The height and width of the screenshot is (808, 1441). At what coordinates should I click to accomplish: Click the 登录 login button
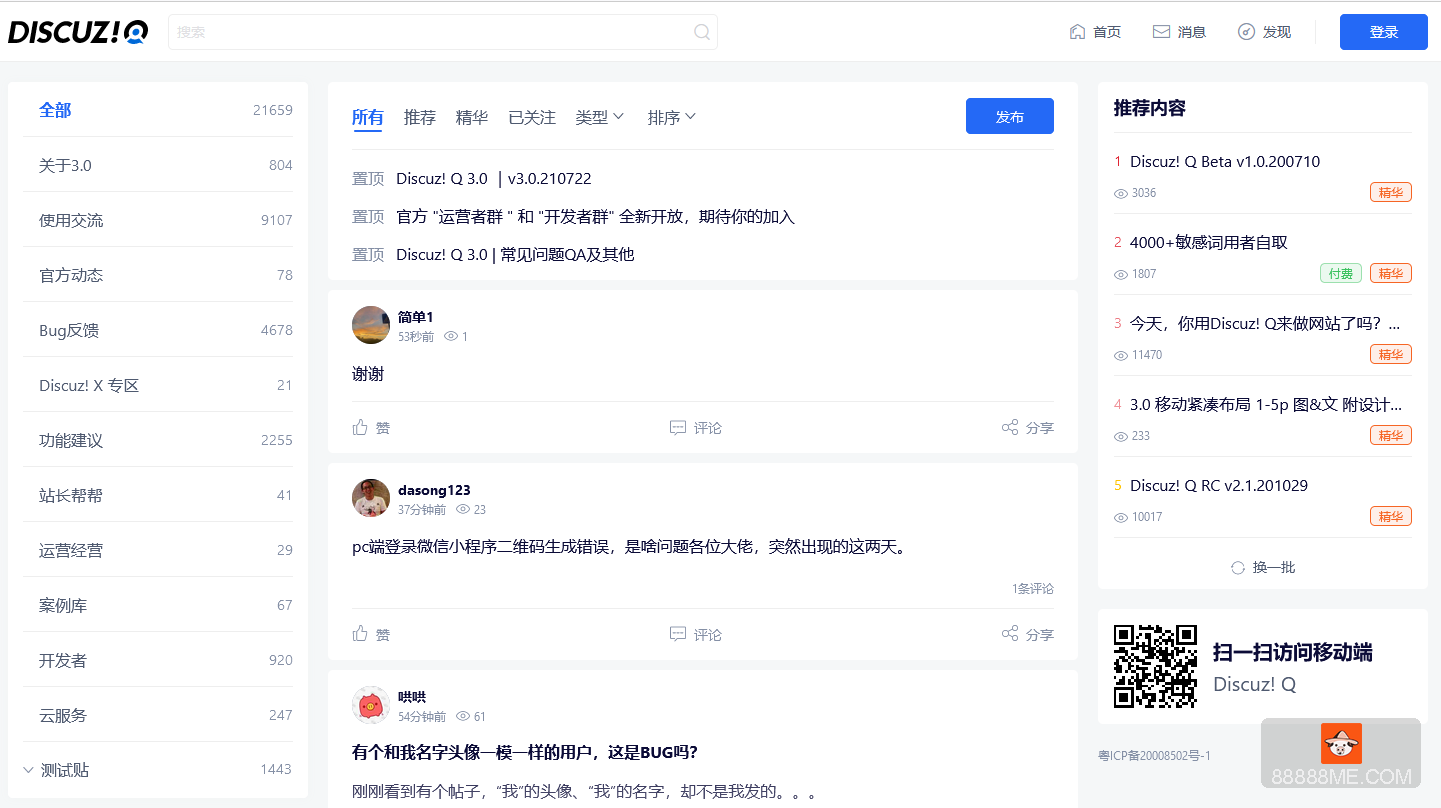pyautogui.click(x=1384, y=32)
